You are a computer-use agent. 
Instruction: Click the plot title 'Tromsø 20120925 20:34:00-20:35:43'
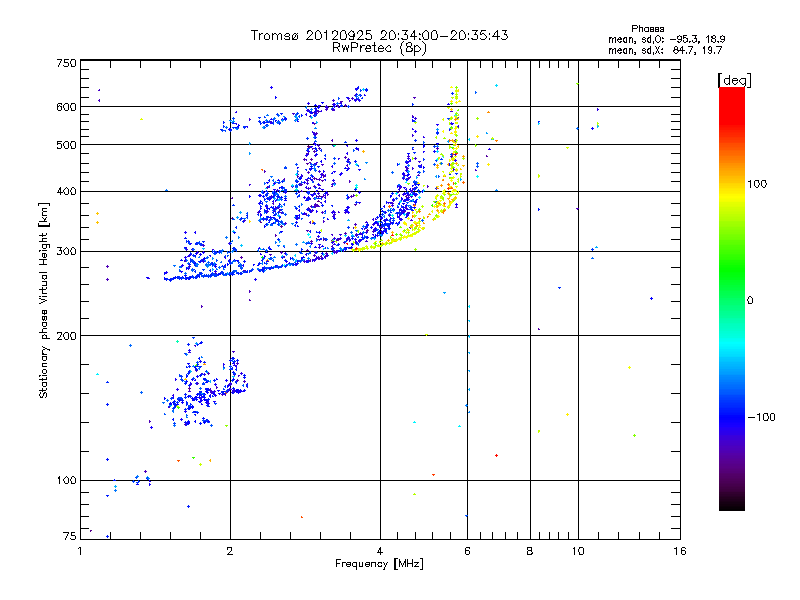click(379, 35)
